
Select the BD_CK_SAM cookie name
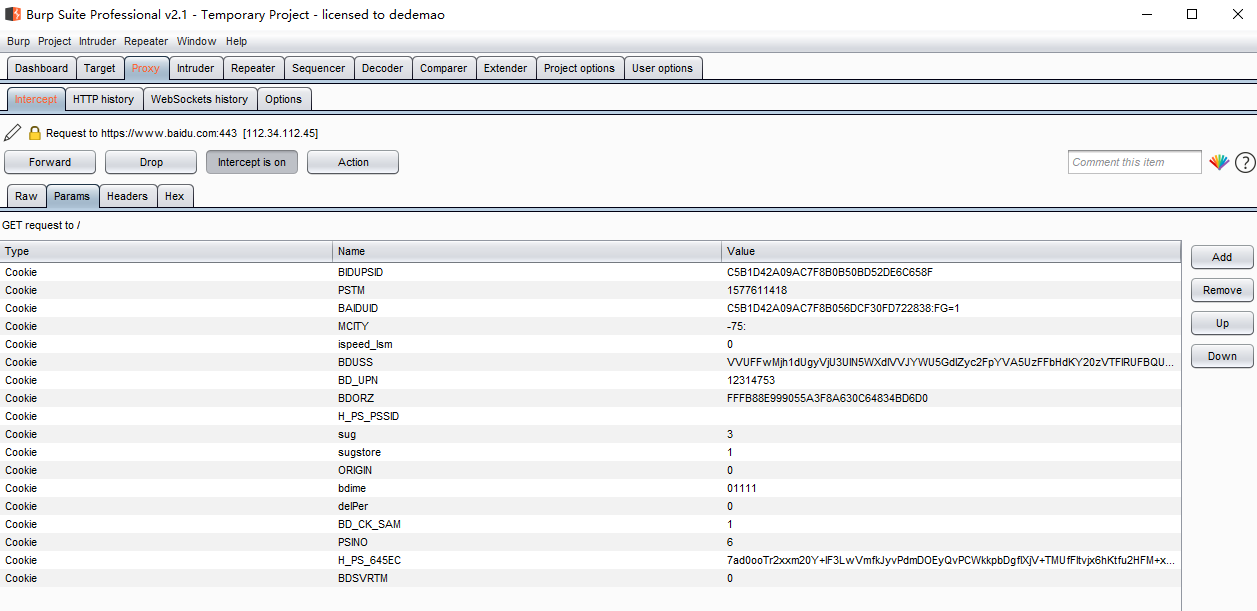369,524
